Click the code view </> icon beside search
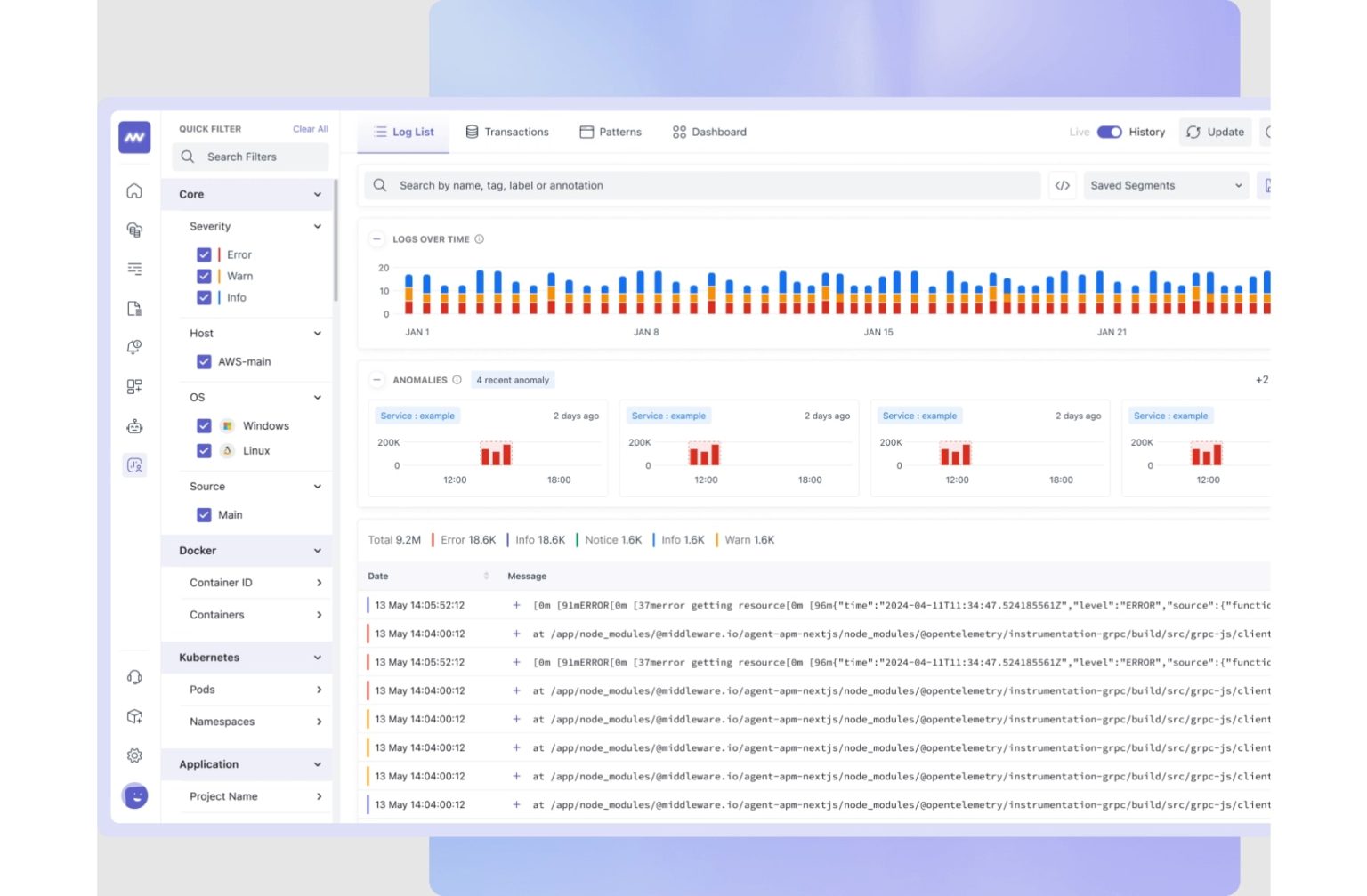1367x896 pixels. pyautogui.click(x=1062, y=185)
